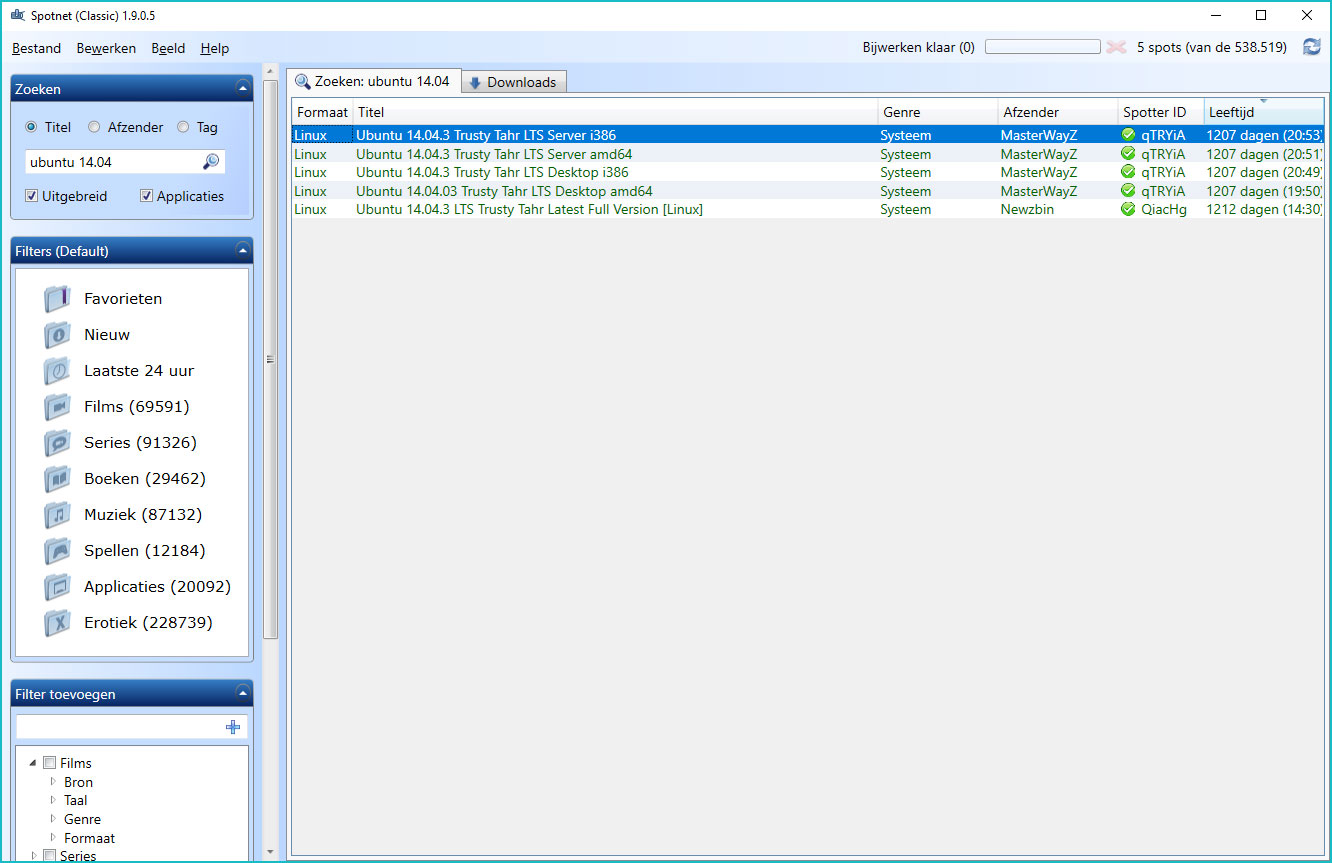The height and width of the screenshot is (863, 1332).
Task: Click the green check for Server amd64 row
Action: tap(1128, 154)
